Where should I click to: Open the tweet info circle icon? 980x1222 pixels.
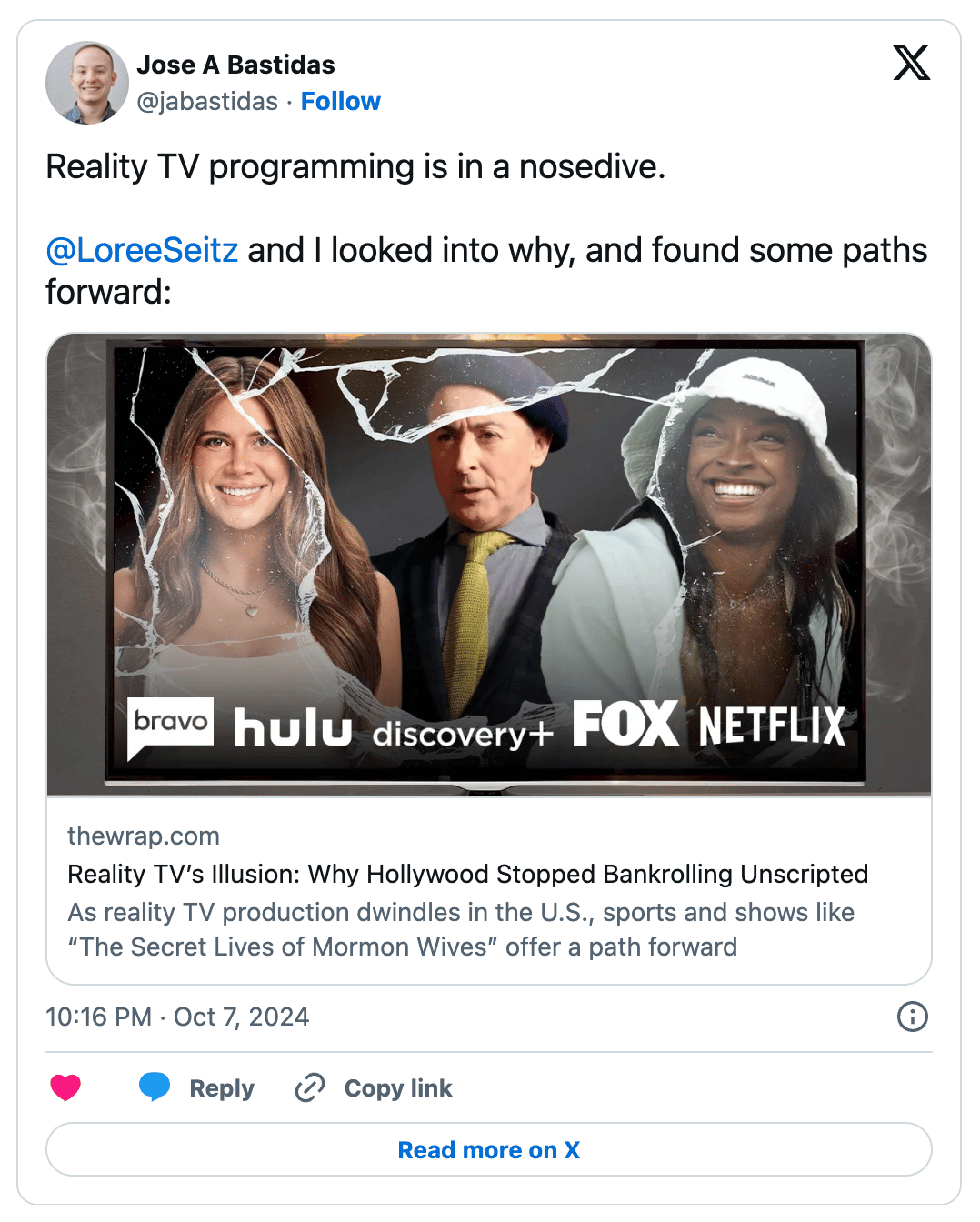[912, 1017]
